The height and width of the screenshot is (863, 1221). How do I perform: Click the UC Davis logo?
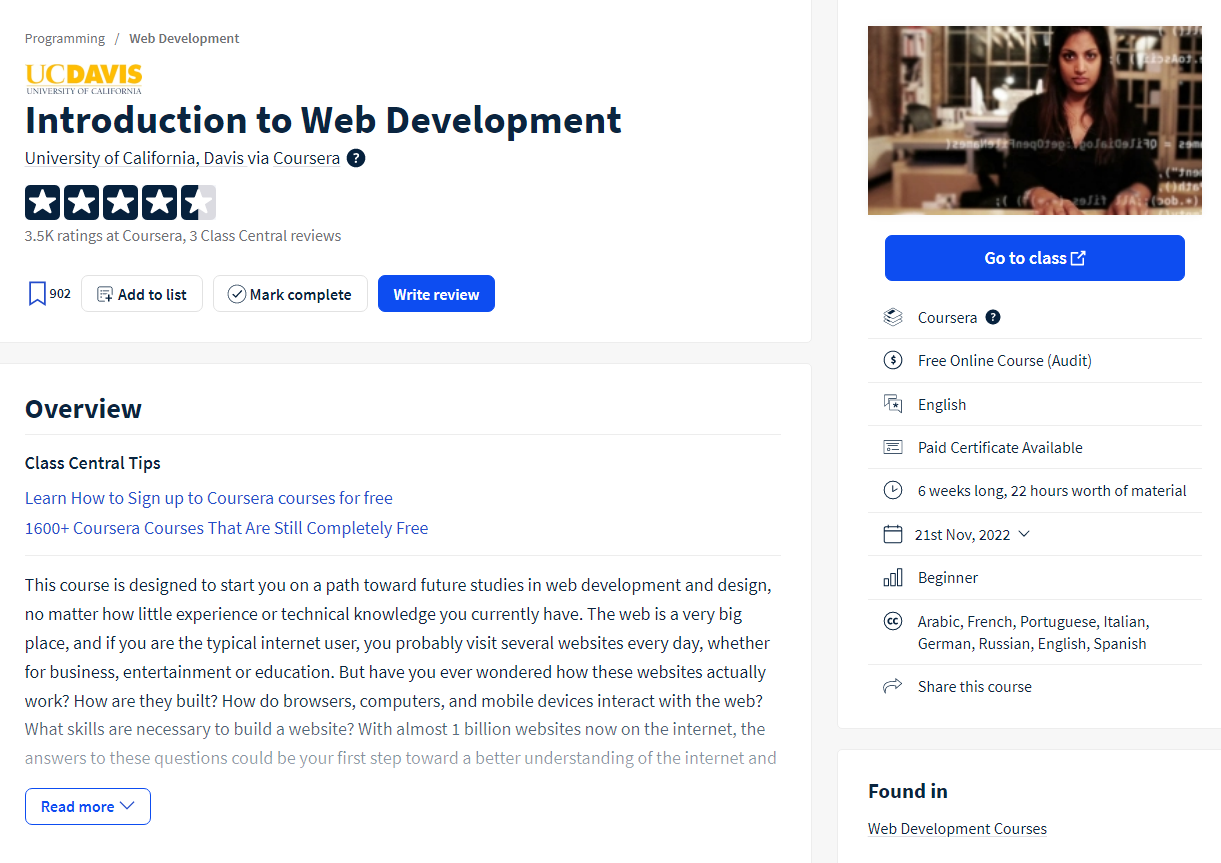tap(84, 78)
